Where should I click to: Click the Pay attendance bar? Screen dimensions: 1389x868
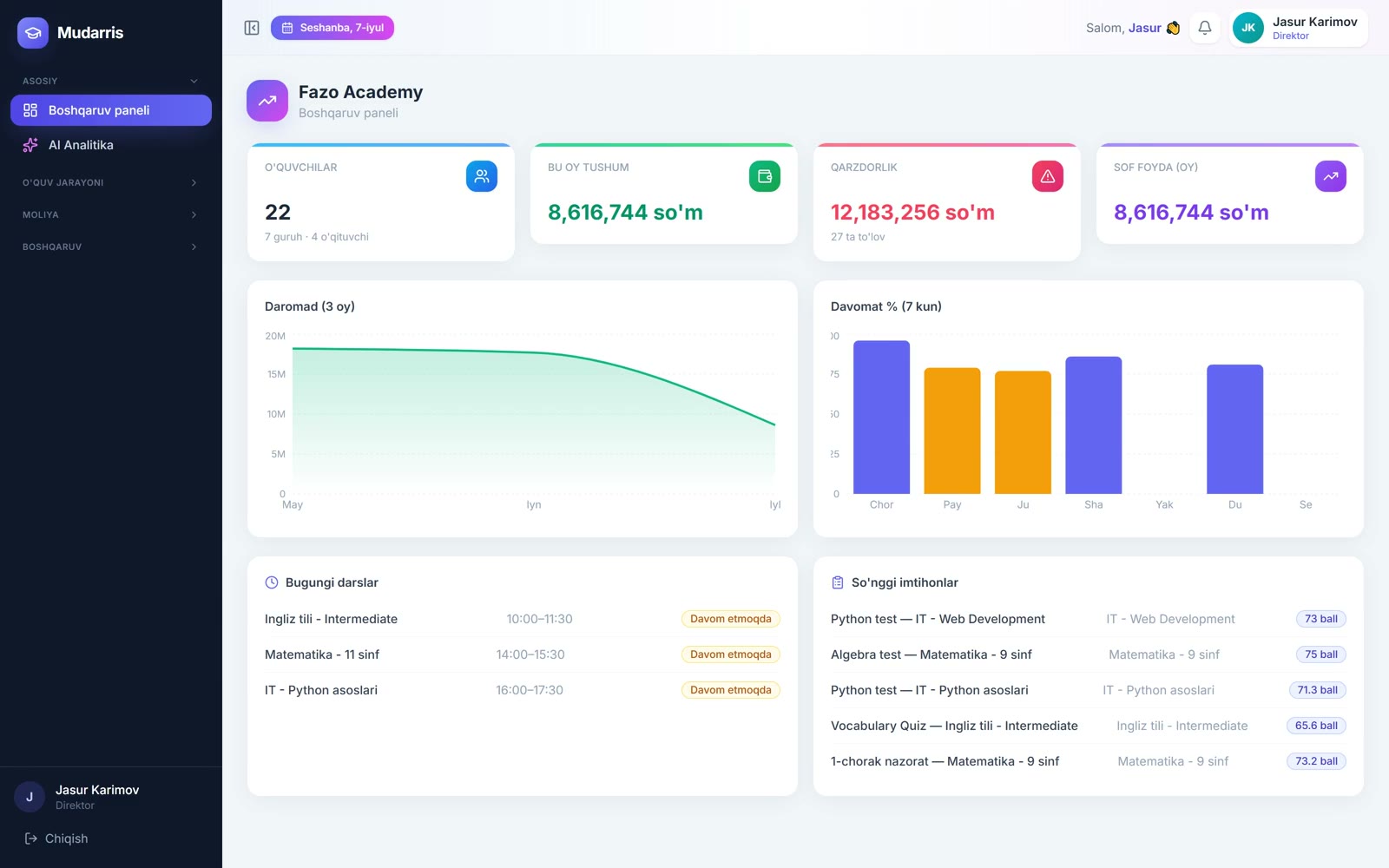pos(952,431)
